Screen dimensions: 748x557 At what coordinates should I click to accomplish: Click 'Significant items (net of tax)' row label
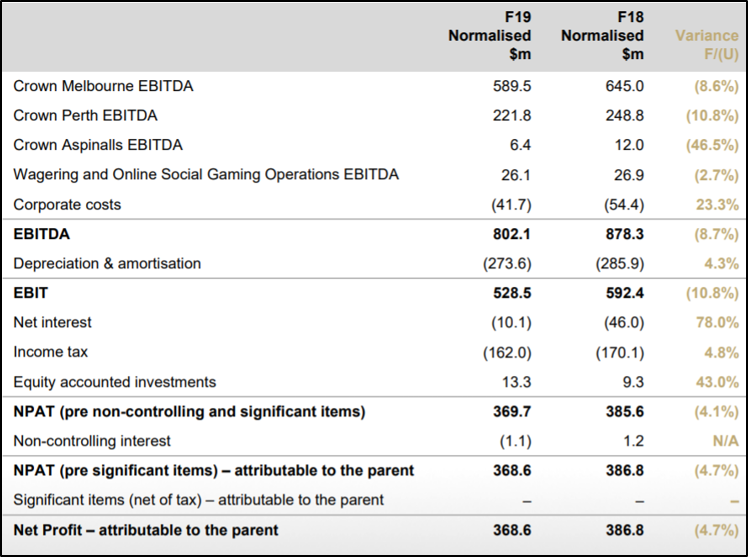pos(198,500)
